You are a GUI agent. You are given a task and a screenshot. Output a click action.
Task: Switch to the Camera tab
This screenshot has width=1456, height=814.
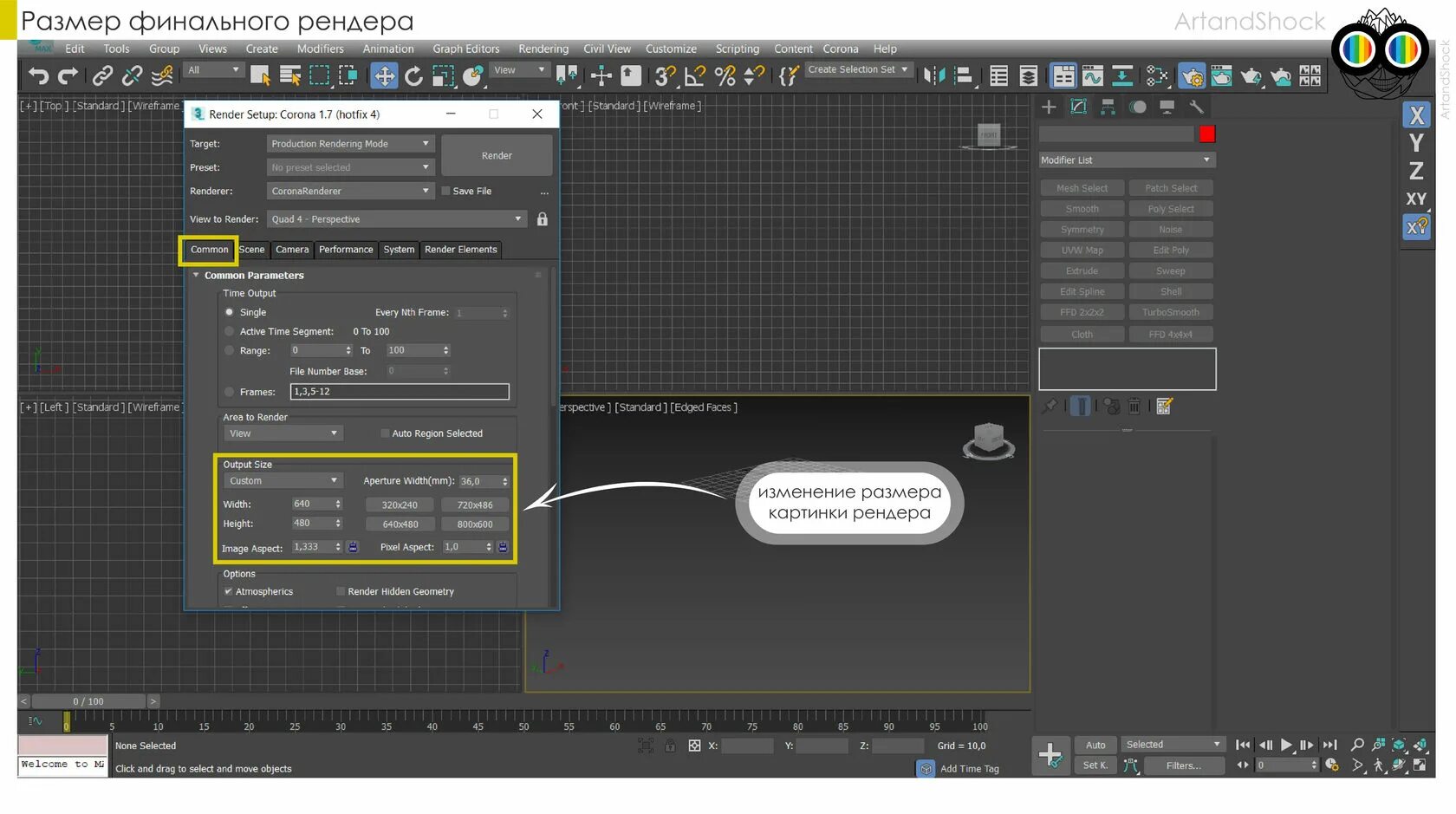point(292,250)
